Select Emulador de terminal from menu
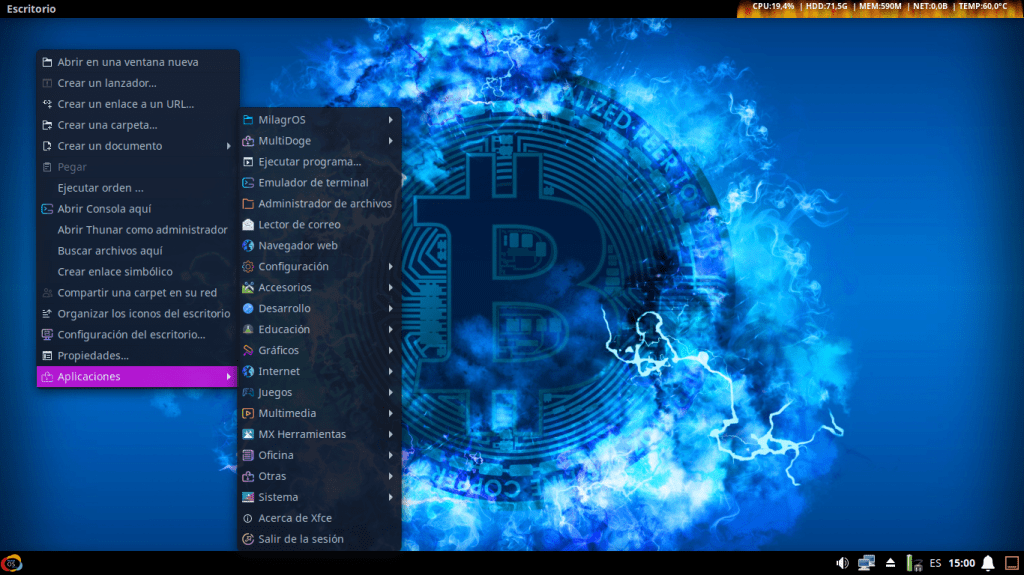 pos(313,183)
